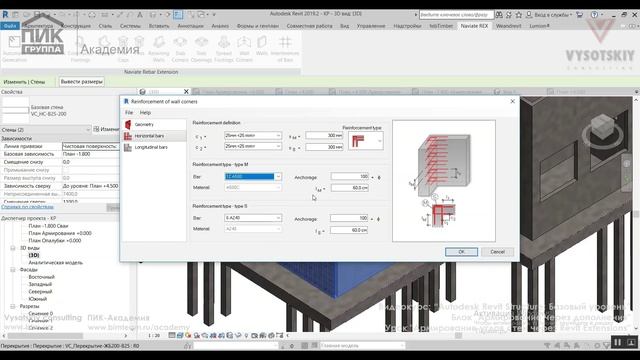Click the project browser horizontal scrollbar
Viewport: 640px width, 360px height.
coord(45,336)
